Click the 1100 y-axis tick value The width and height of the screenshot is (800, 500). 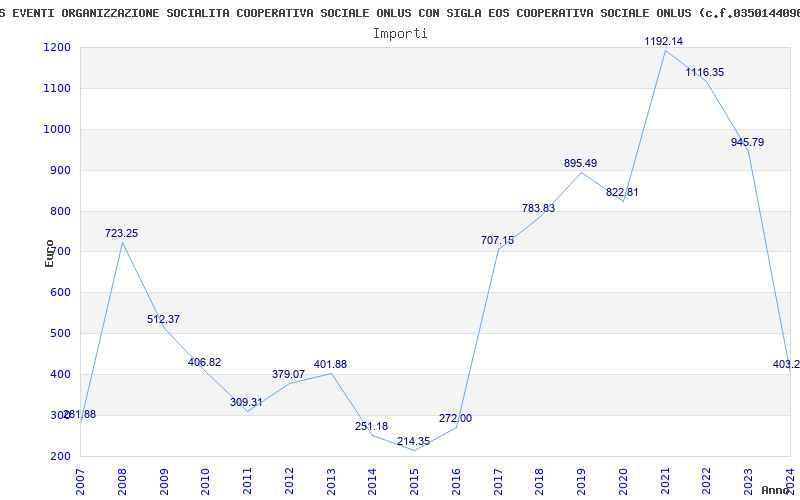point(57,88)
